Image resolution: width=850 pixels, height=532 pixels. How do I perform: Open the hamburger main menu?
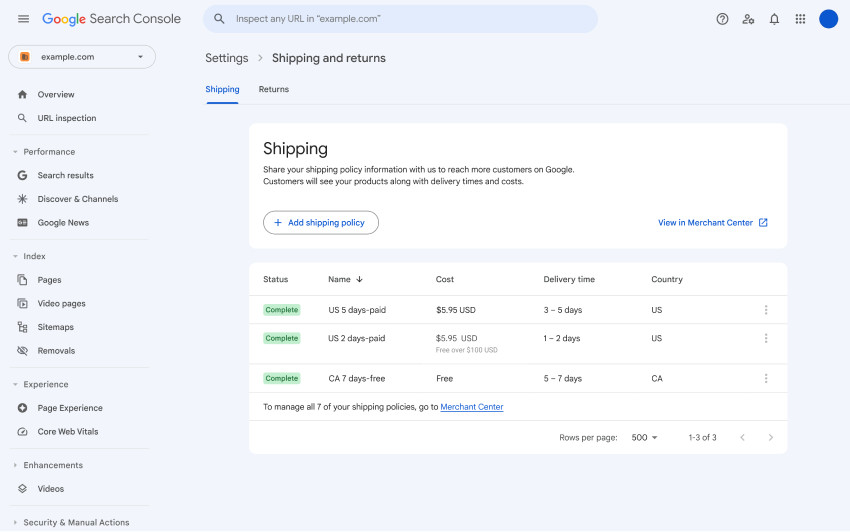23,19
